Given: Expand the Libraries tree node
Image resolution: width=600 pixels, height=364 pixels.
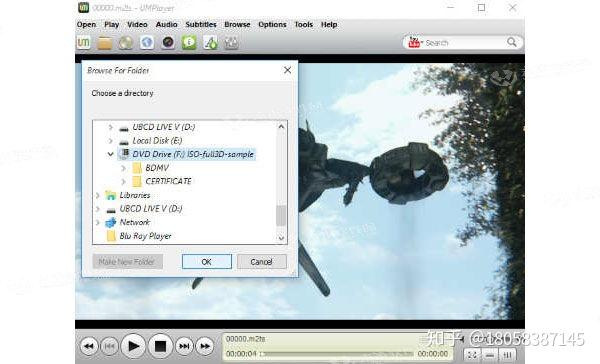Looking at the screenshot, I should (98, 195).
